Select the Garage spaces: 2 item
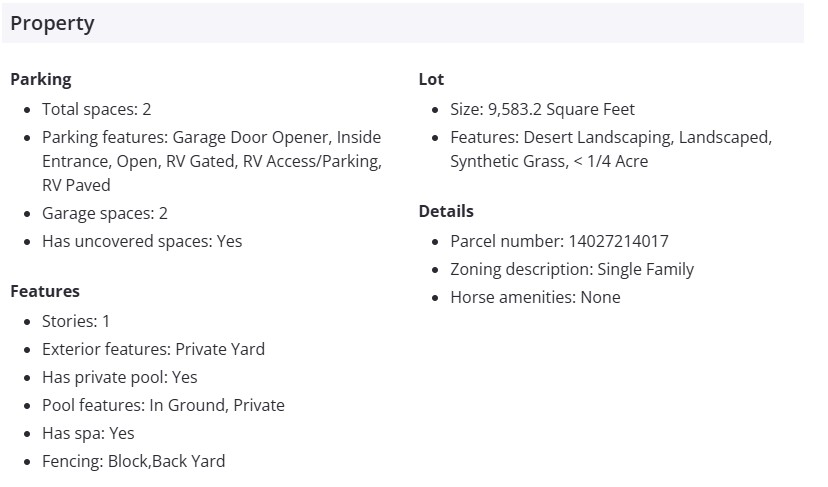Image resolution: width=828 pixels, height=487 pixels. 104,213
